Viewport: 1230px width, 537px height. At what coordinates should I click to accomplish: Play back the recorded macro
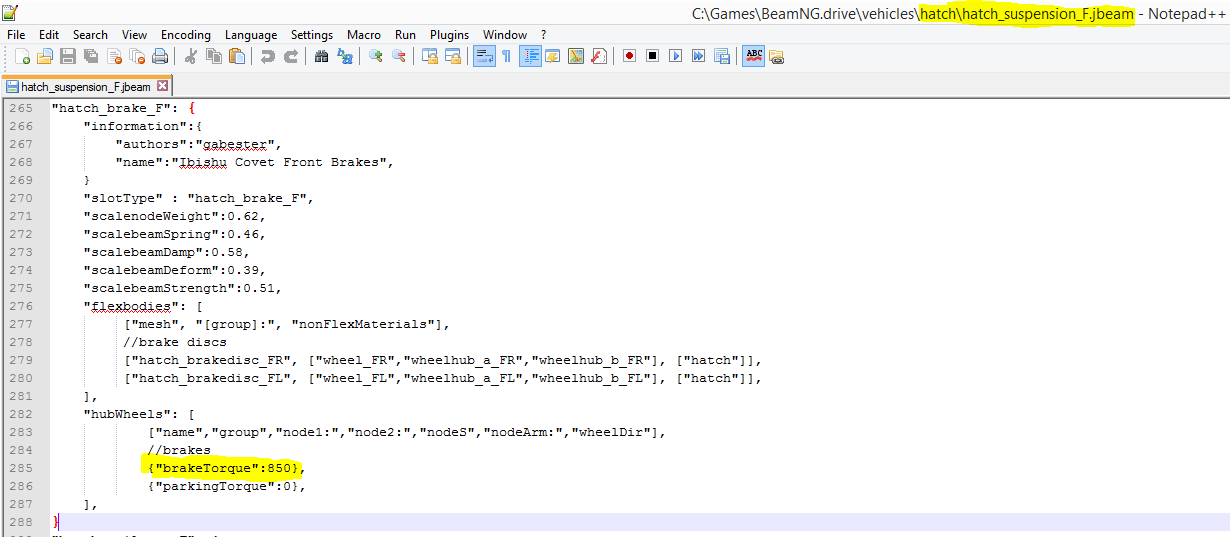point(675,56)
